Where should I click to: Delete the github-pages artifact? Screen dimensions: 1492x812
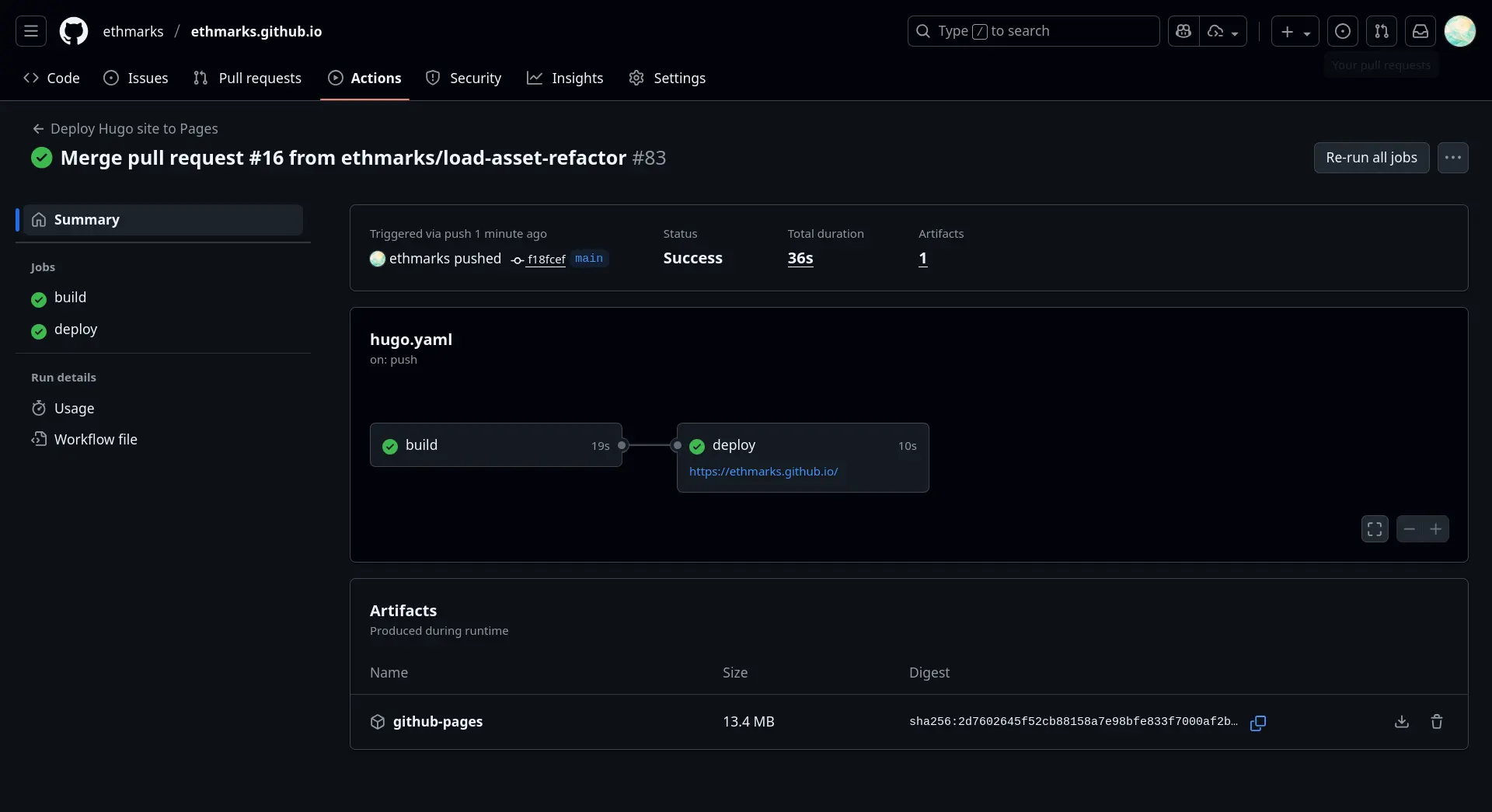pos(1437,722)
